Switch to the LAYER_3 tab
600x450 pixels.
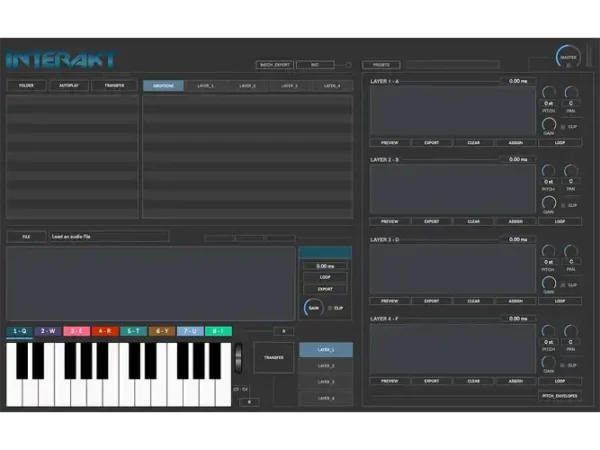coord(290,86)
